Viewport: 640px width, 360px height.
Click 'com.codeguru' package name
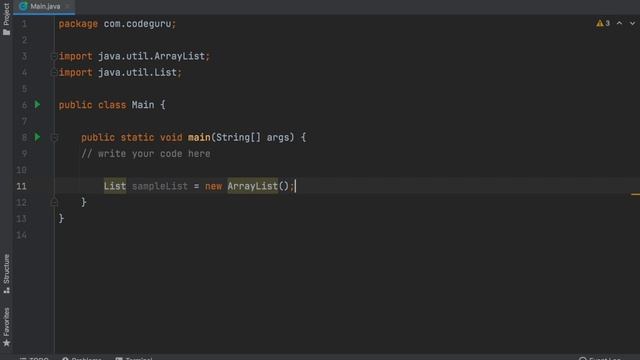(x=138, y=24)
